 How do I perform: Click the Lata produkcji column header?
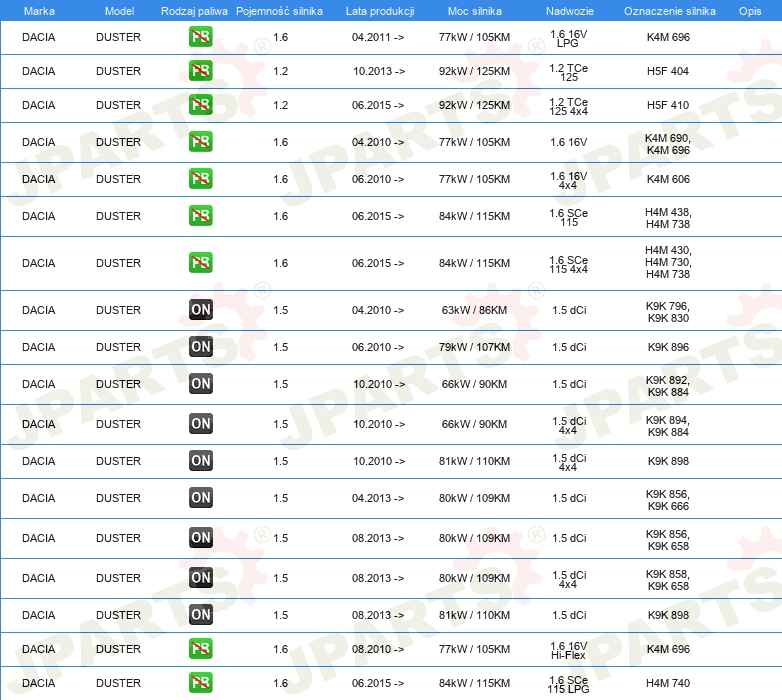pos(380,11)
